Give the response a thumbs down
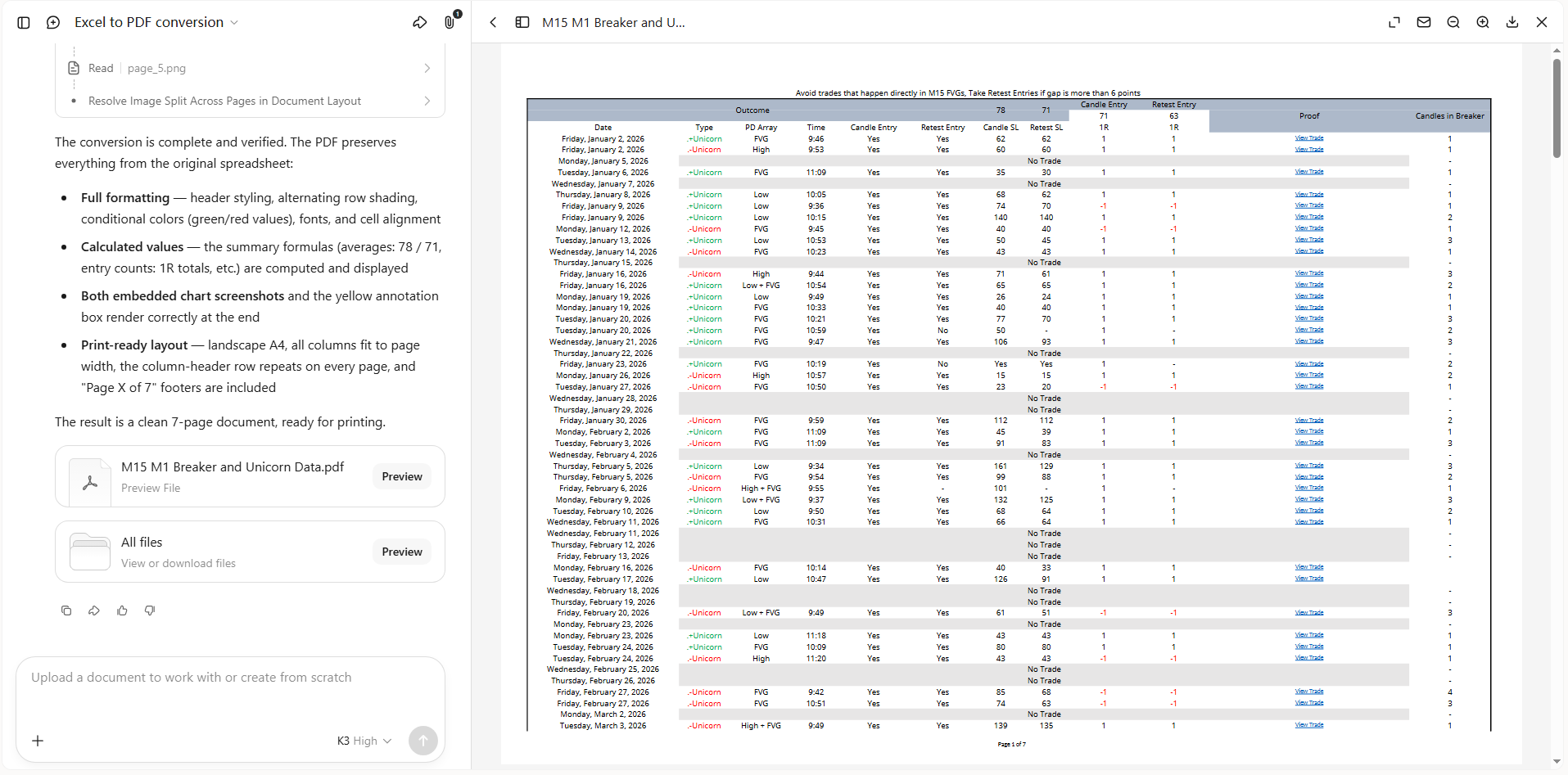Viewport: 1568px width, 775px height. tap(150, 611)
